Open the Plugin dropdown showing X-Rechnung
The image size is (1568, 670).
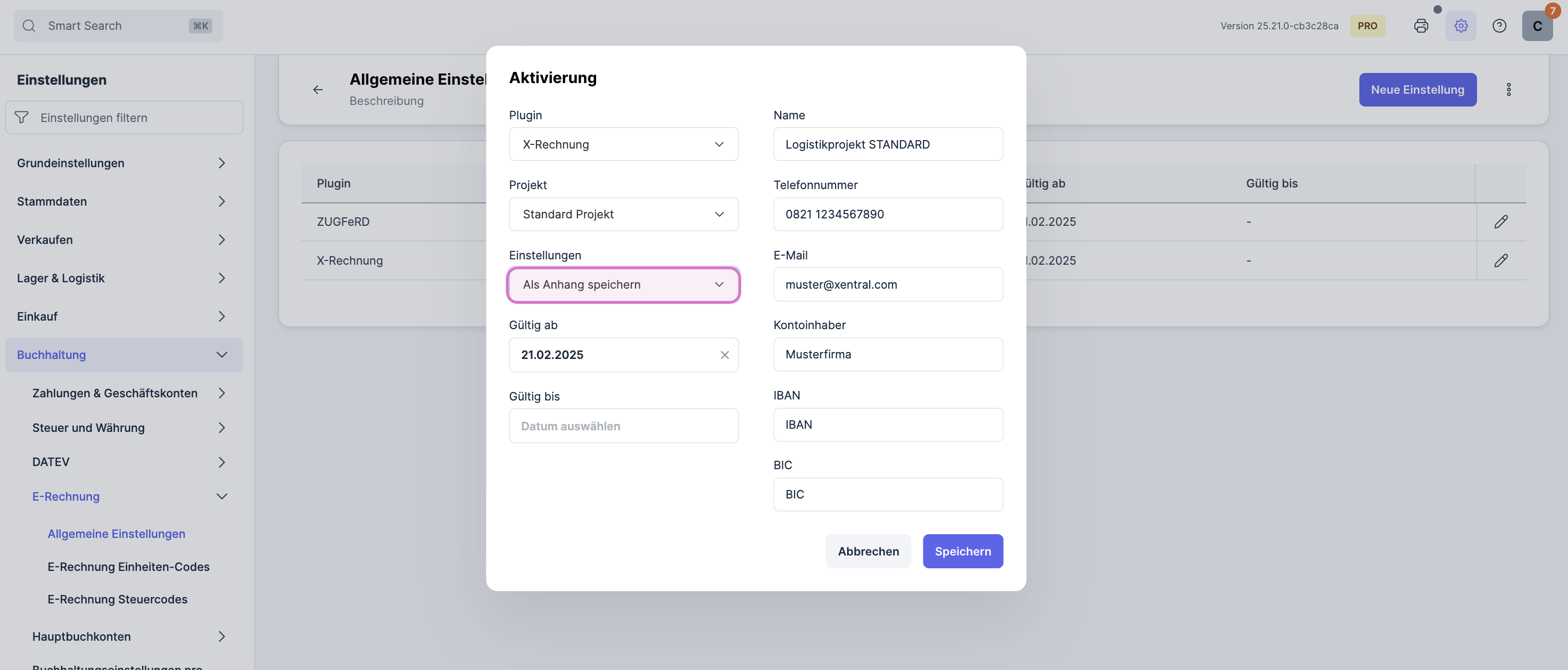(x=623, y=144)
